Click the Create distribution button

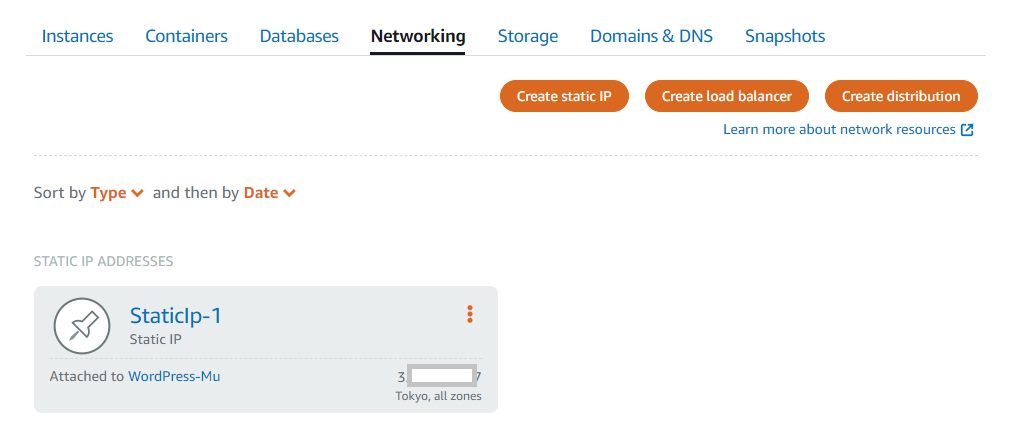(901, 96)
